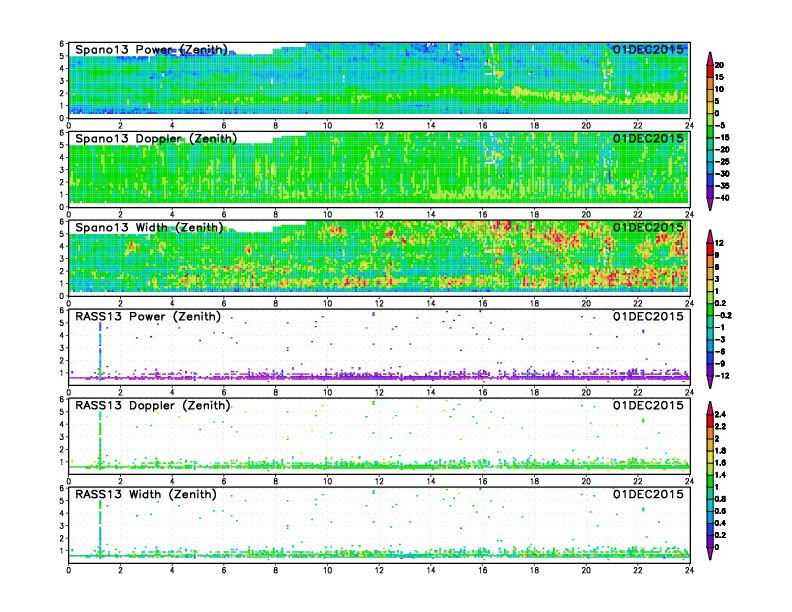Viewport: 792px width, 612px height.
Task: Click the "1.4" colorbar label
Action: (x=721, y=475)
